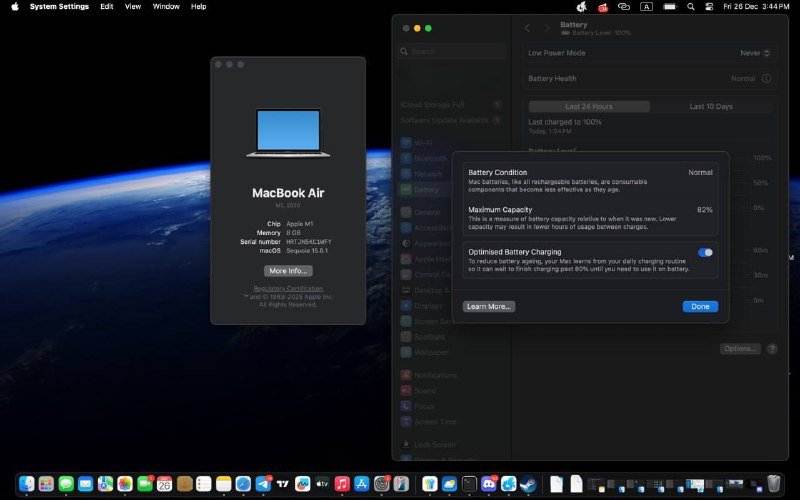Open Reminders from the Dock
The image size is (800, 500).
[204, 483]
